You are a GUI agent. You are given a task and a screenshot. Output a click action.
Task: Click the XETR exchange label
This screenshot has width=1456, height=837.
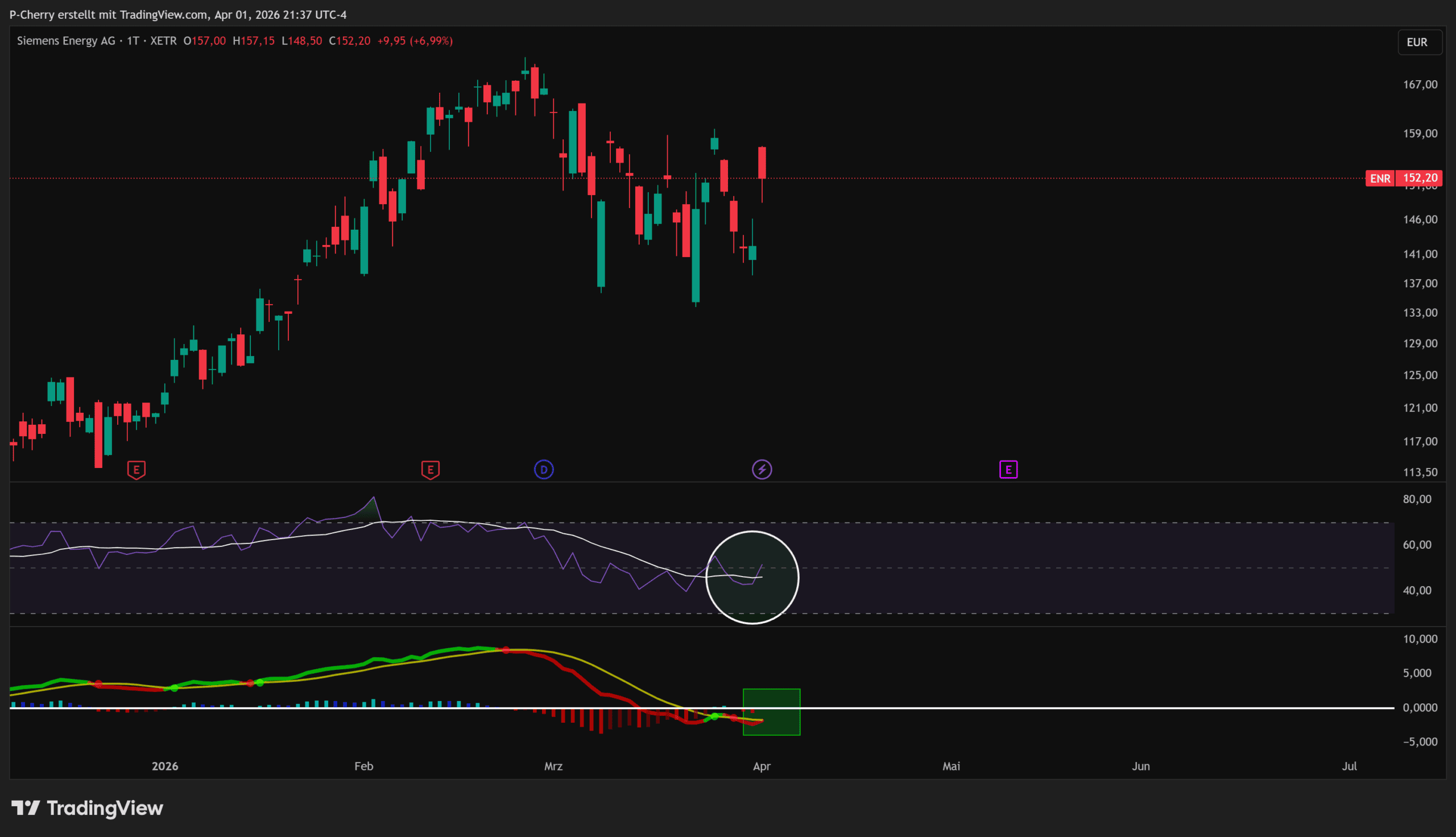tap(163, 41)
